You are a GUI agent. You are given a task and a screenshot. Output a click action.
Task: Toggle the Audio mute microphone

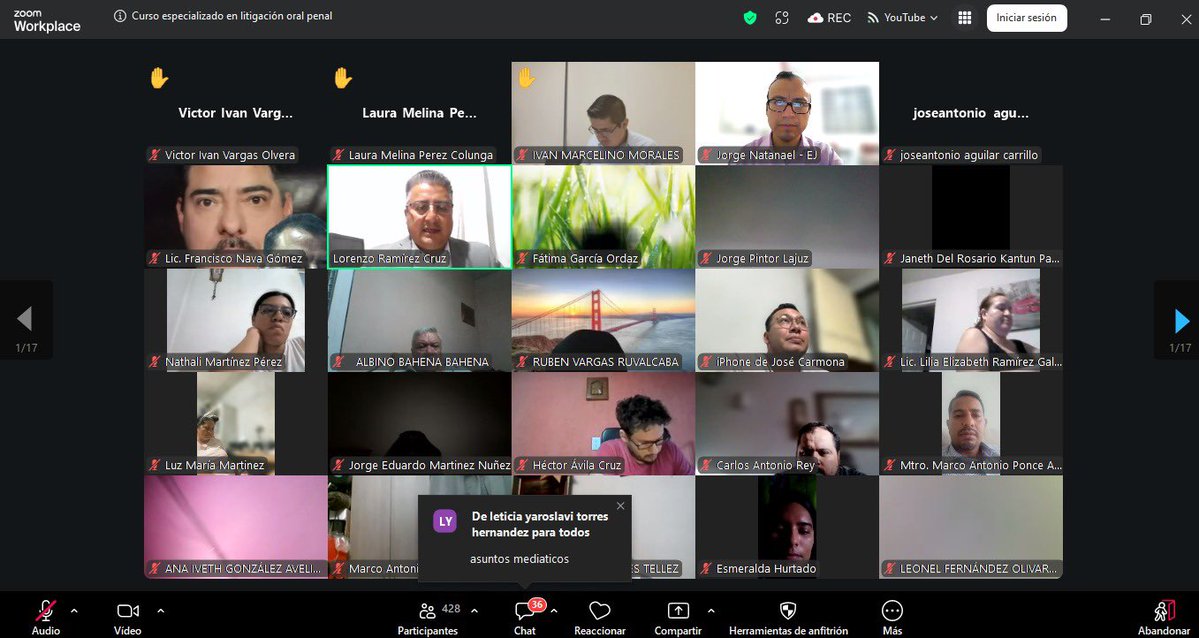click(x=46, y=617)
